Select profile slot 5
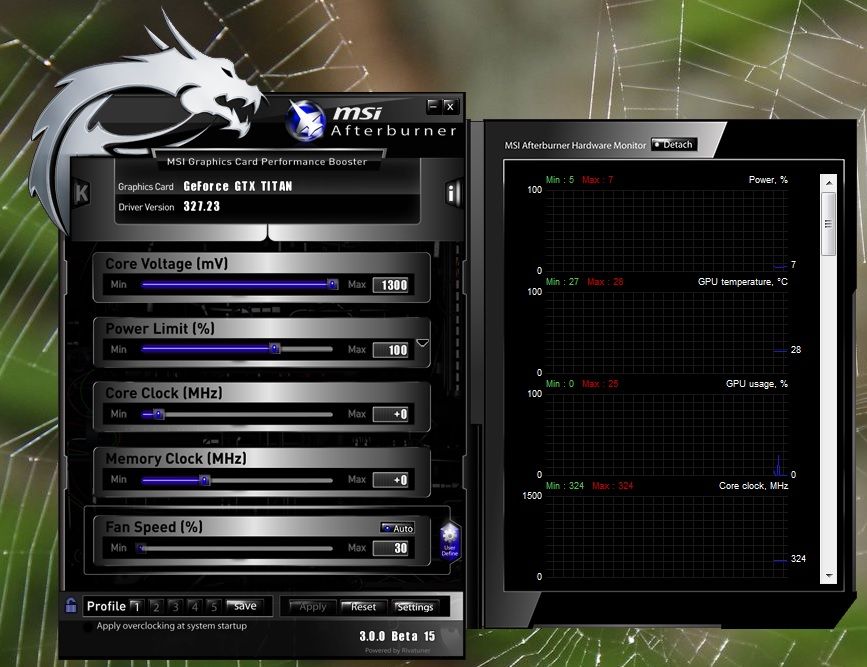The width and height of the screenshot is (867, 667). coord(212,606)
